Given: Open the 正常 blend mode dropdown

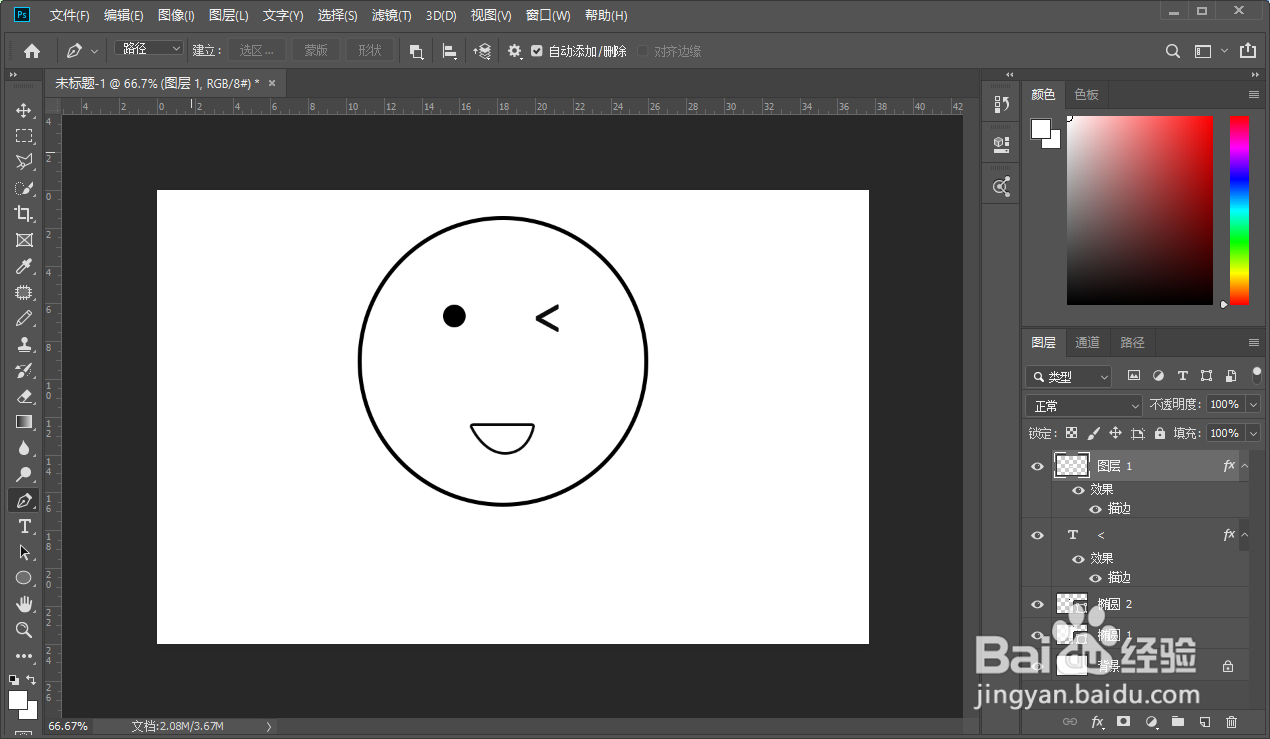Looking at the screenshot, I should pyautogui.click(x=1084, y=405).
